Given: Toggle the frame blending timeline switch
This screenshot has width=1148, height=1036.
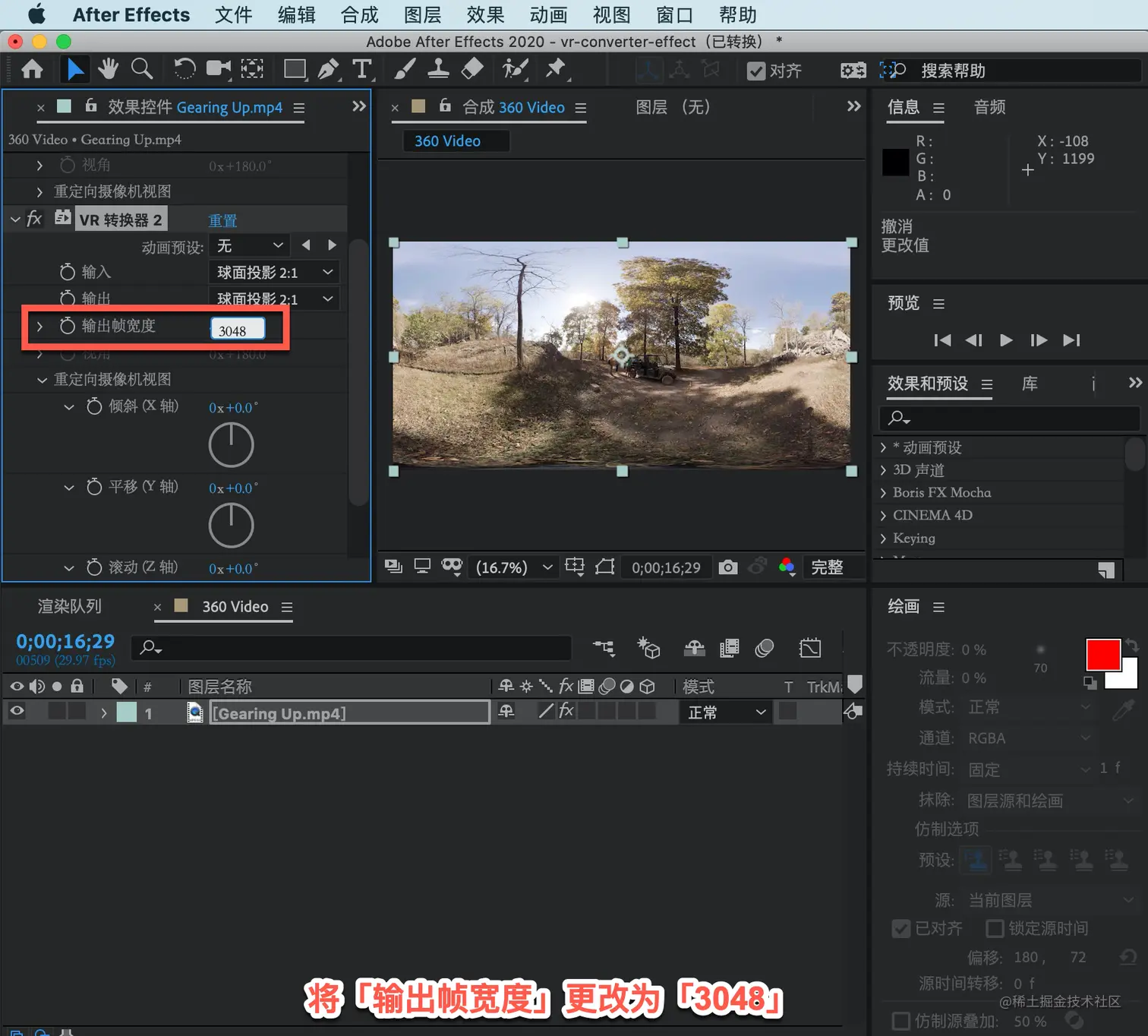Looking at the screenshot, I should (x=730, y=648).
